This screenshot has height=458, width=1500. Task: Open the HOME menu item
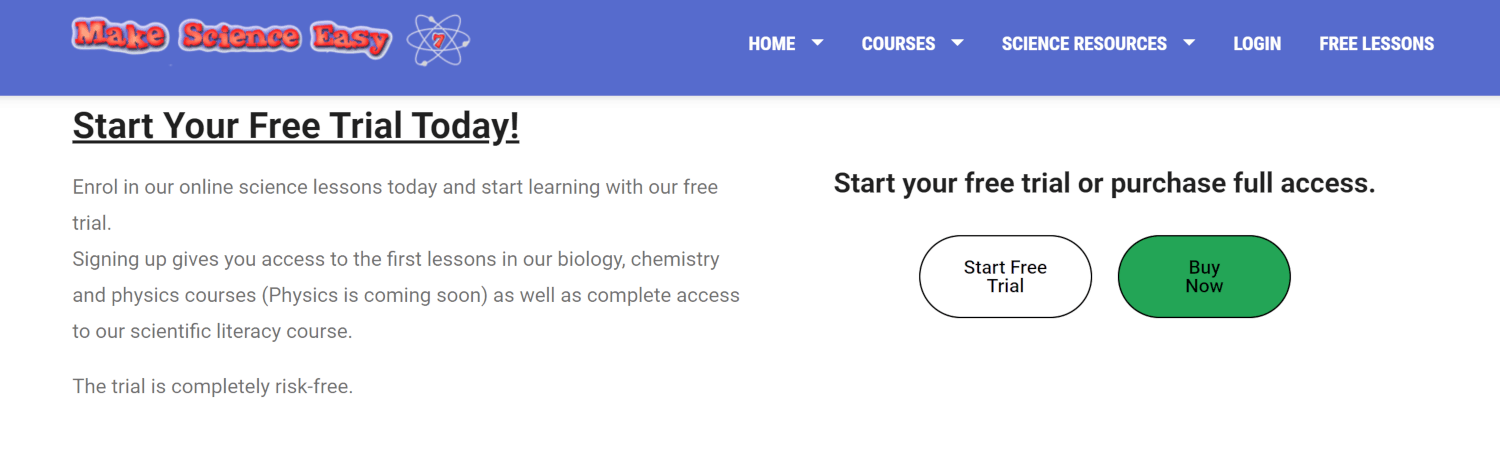pos(772,44)
